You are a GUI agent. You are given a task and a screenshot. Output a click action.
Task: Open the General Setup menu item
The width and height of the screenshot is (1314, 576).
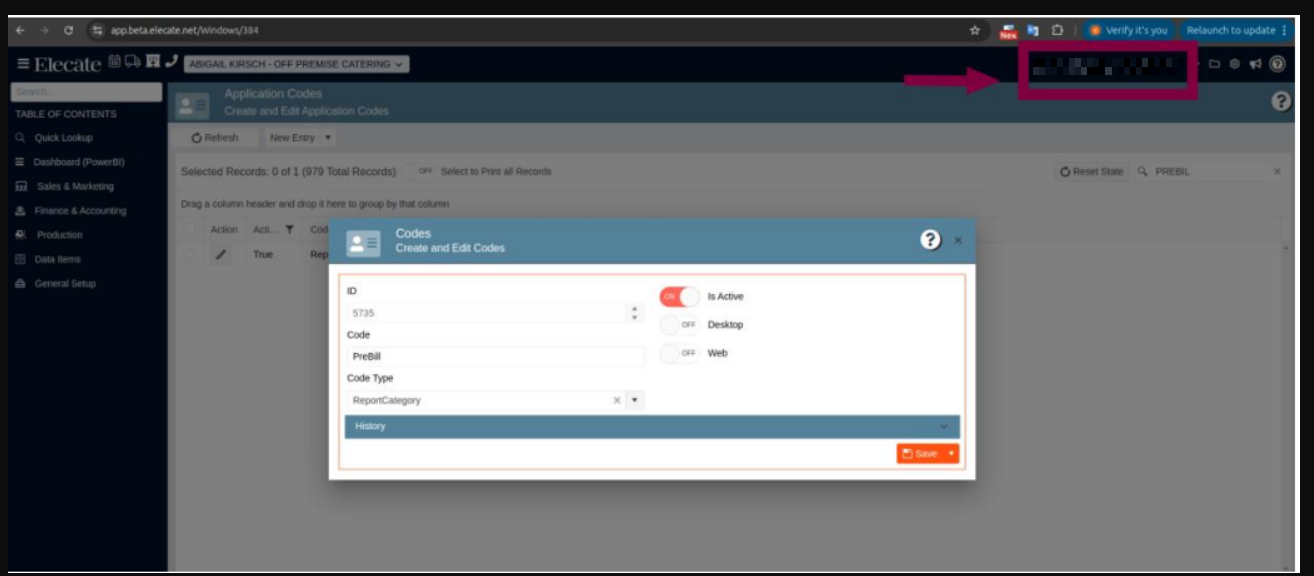65,284
